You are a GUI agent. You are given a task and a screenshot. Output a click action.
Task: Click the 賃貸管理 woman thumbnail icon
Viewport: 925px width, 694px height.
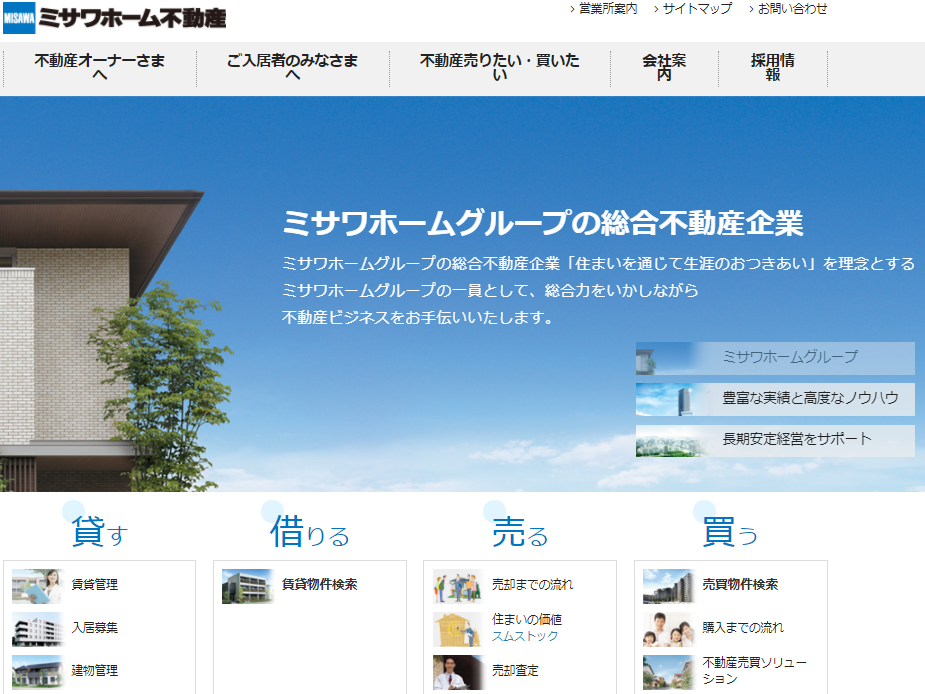pyautogui.click(x=38, y=586)
